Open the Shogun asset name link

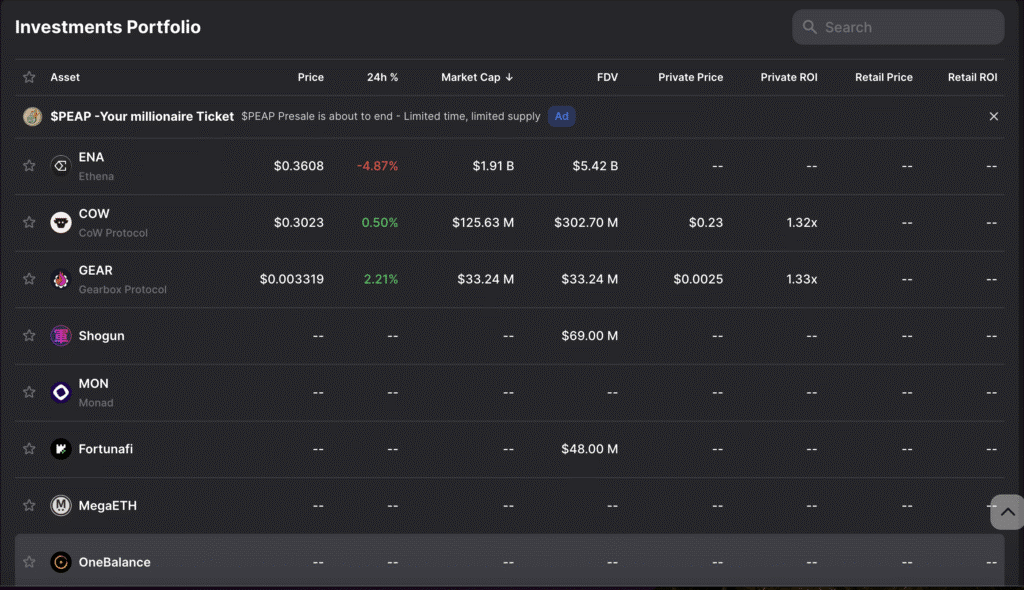pyautogui.click(x=101, y=336)
